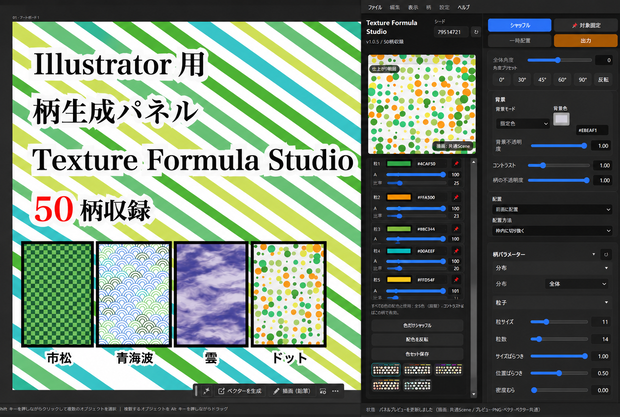The image size is (620, 417).
Task: Adjust the コントラスト slider
Action: (558, 165)
